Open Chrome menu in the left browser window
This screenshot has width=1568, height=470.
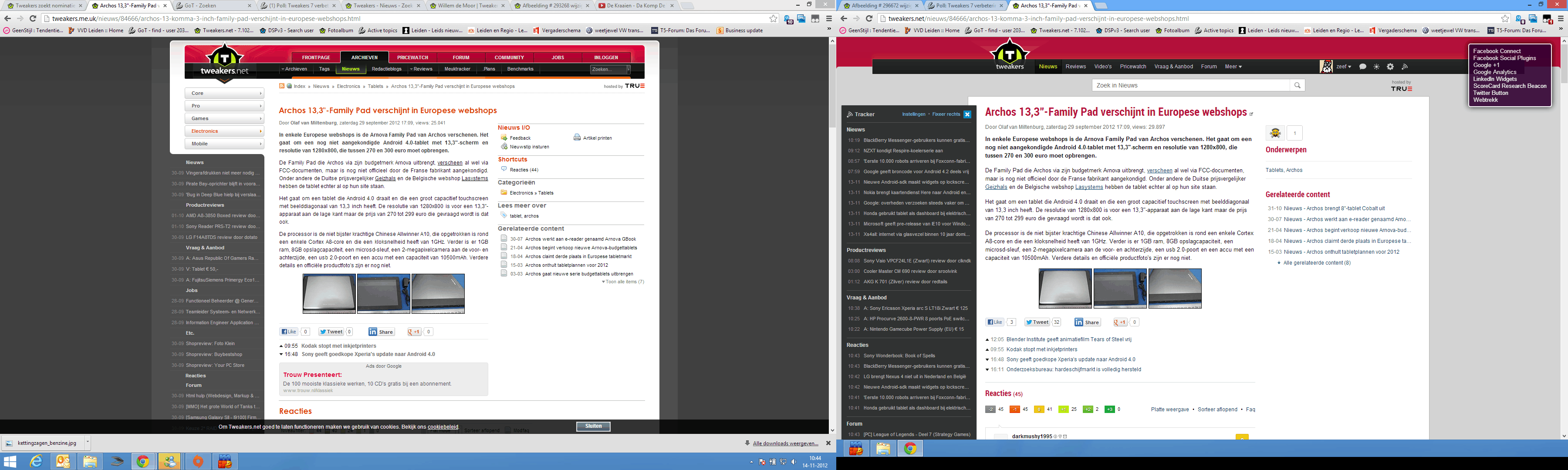(828, 19)
